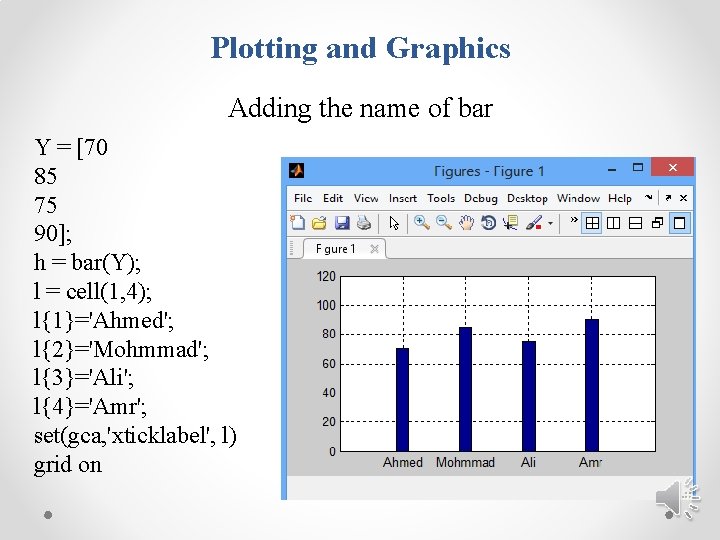Open the Brush tool color dropdown arrow
Viewport: 720px width, 540px height.
[x=550, y=224]
